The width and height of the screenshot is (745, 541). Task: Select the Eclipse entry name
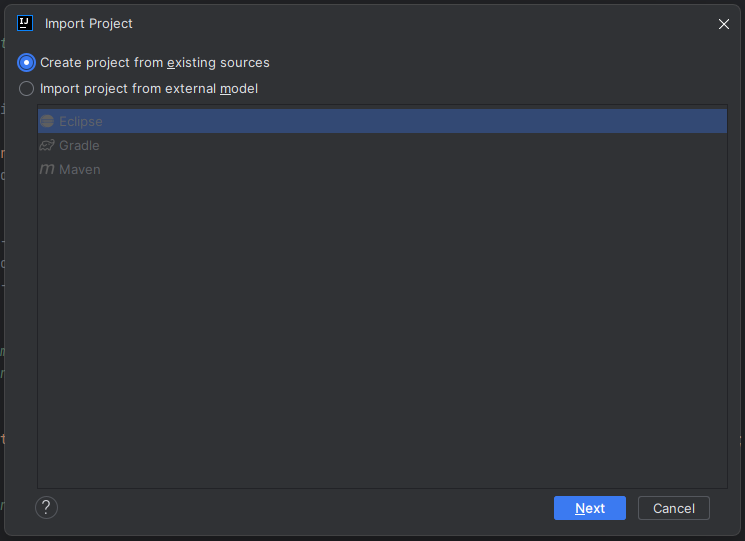[81, 121]
